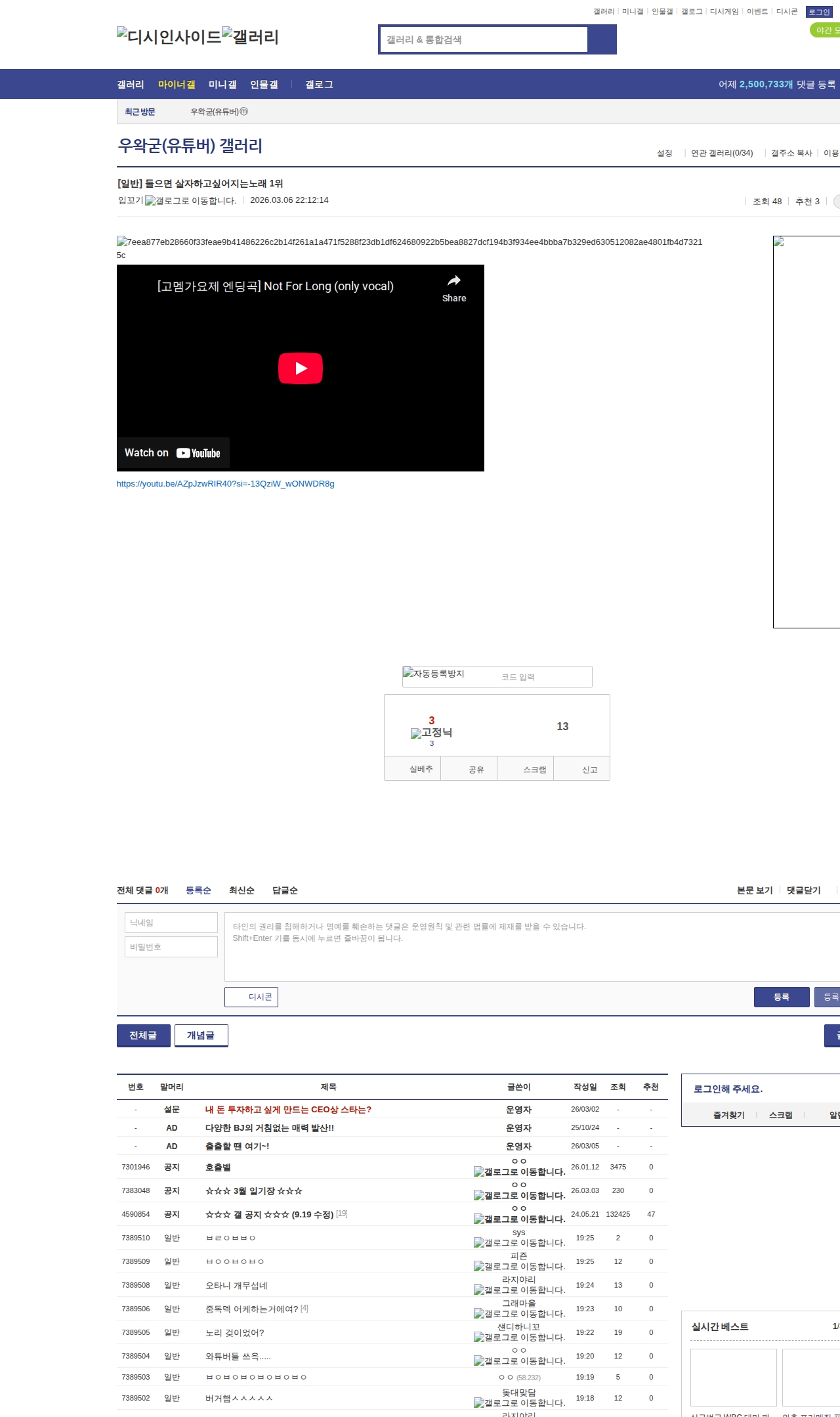Click the 고정닉 recommend icon

tap(431, 733)
